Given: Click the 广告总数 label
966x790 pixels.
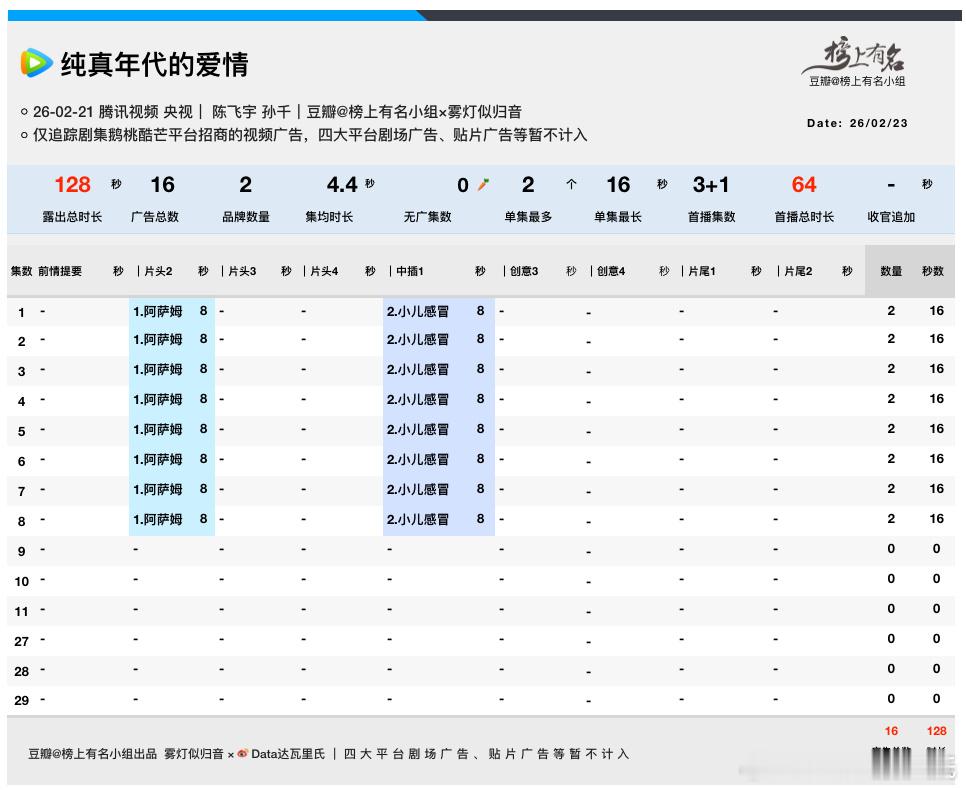Looking at the screenshot, I should click(x=155, y=217).
